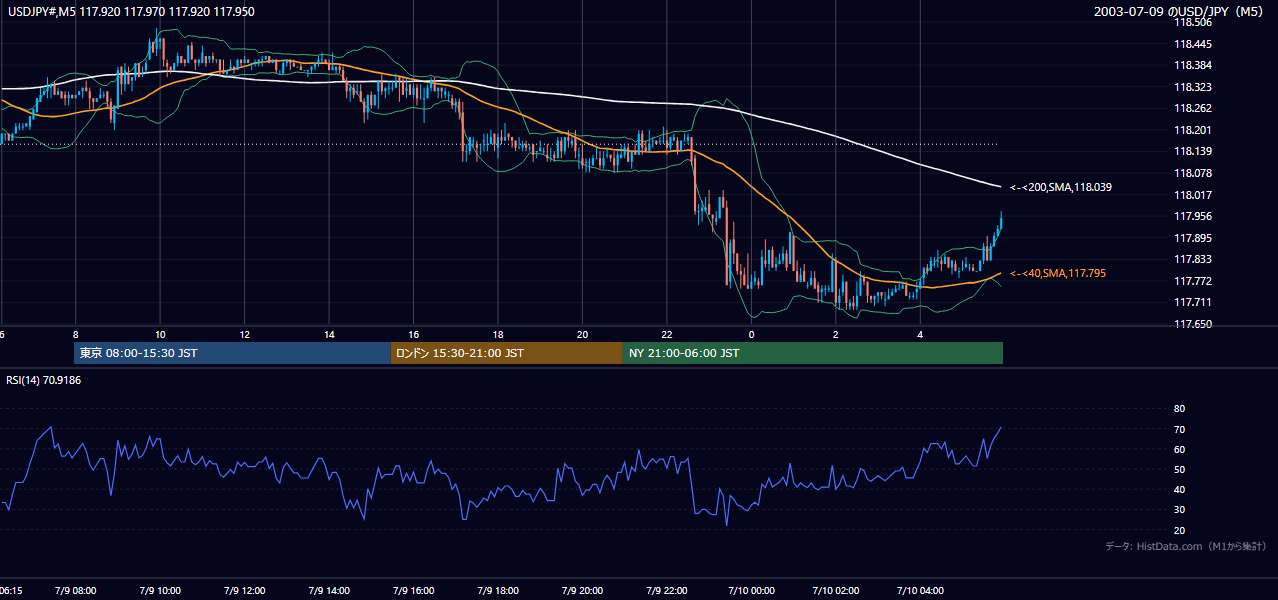
Task: Click the RSI scale value 70
Action: tap(1179, 429)
